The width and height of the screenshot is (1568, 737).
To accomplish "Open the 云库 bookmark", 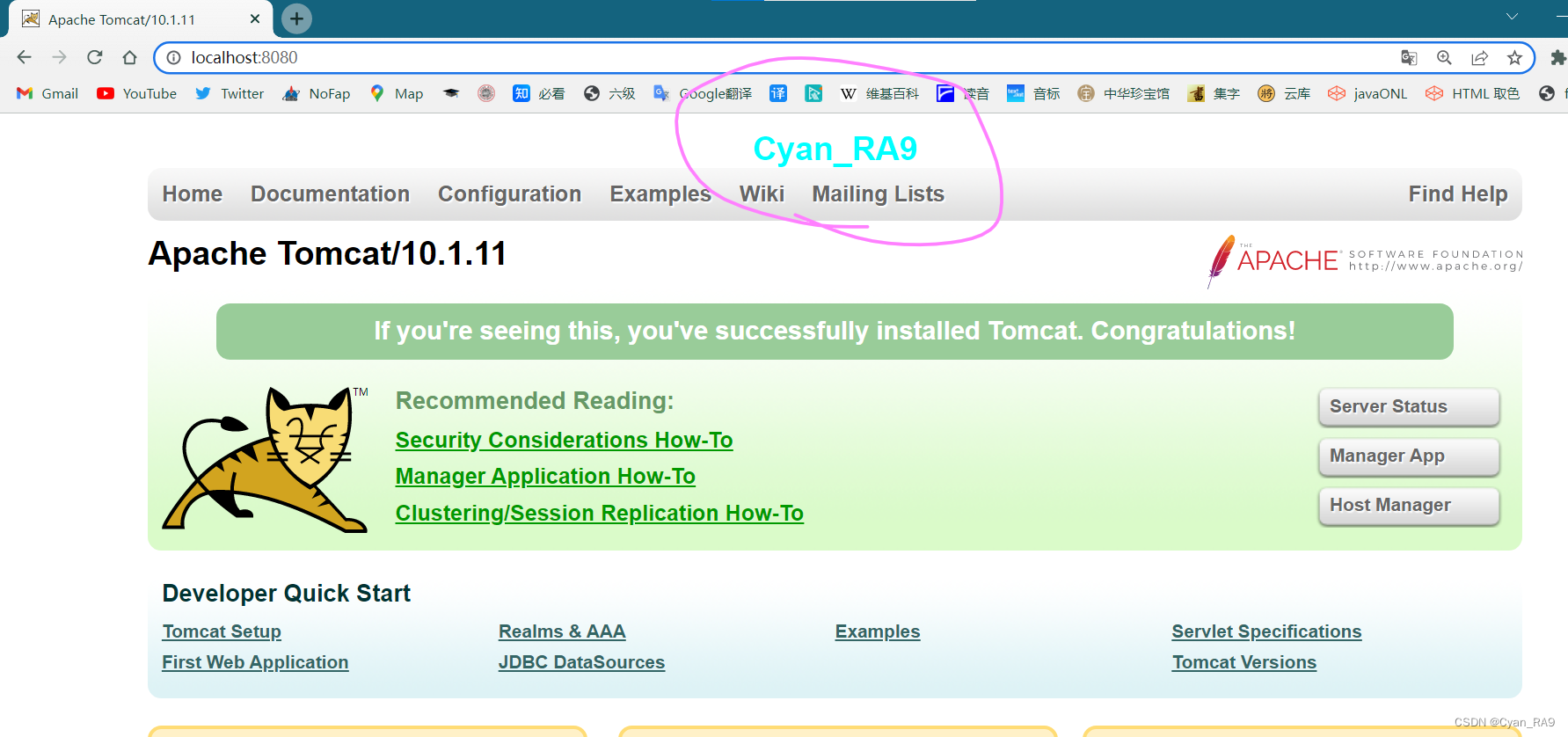I will click(x=1284, y=93).
